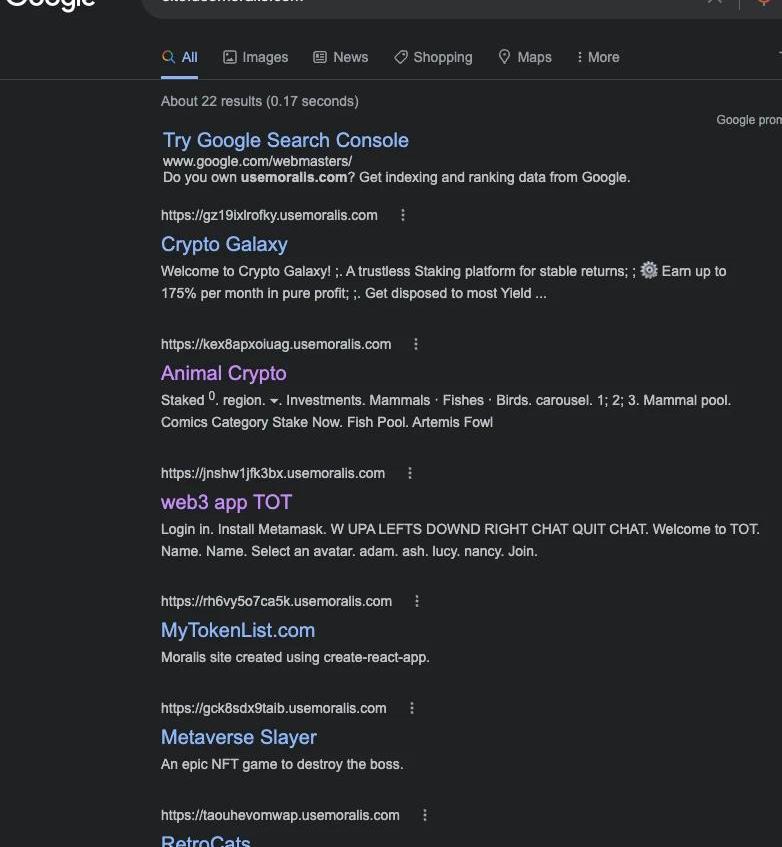Select the All search tab
This screenshot has height=847, width=782.
pyautogui.click(x=179, y=57)
